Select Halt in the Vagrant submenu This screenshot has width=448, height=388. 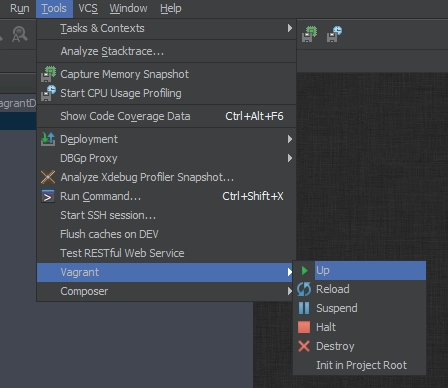[x=360, y=327]
